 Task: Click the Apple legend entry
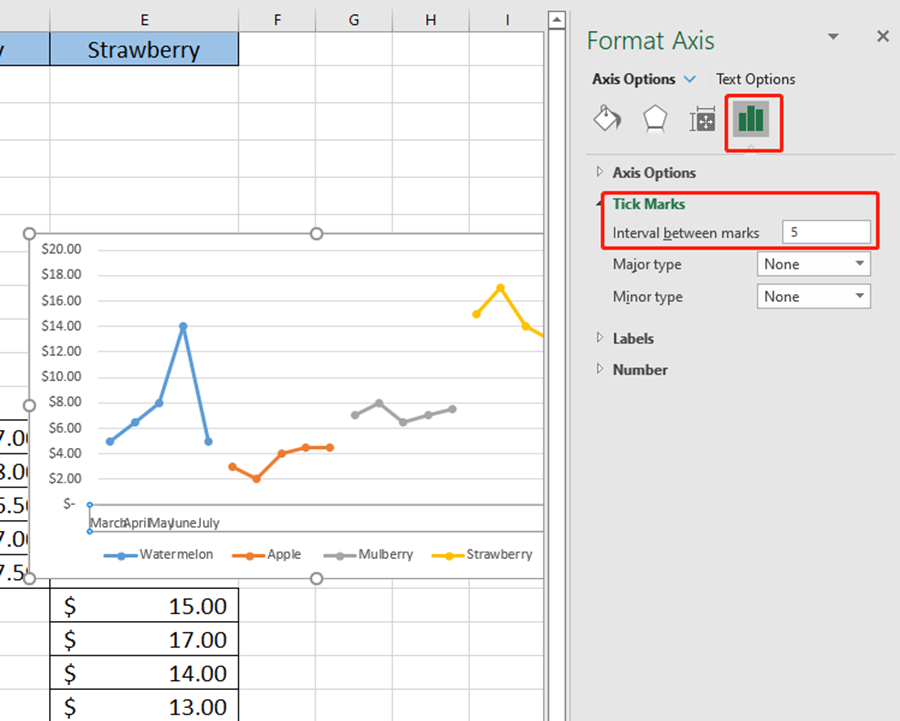(x=266, y=555)
